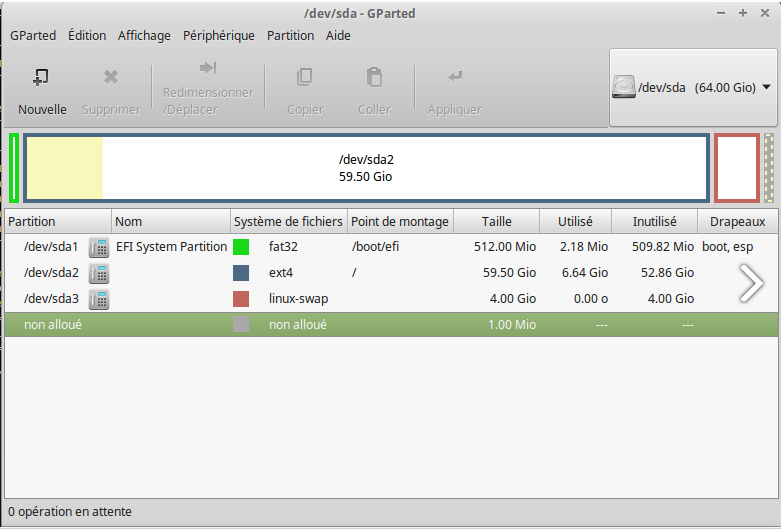Click the green fat32 color swatch
This screenshot has height=529, width=781.
tap(241, 247)
